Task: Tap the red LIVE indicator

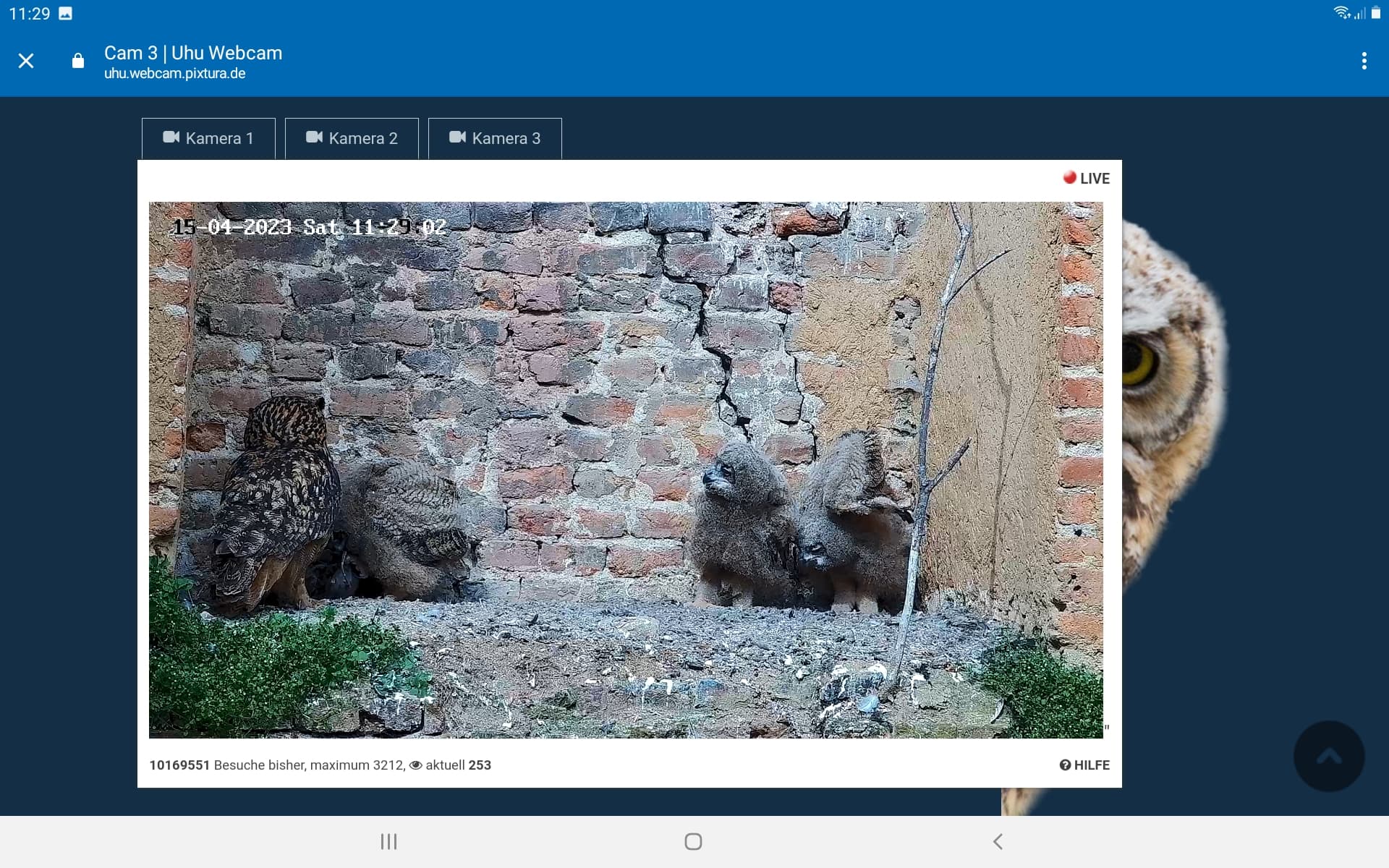Action: click(1086, 178)
